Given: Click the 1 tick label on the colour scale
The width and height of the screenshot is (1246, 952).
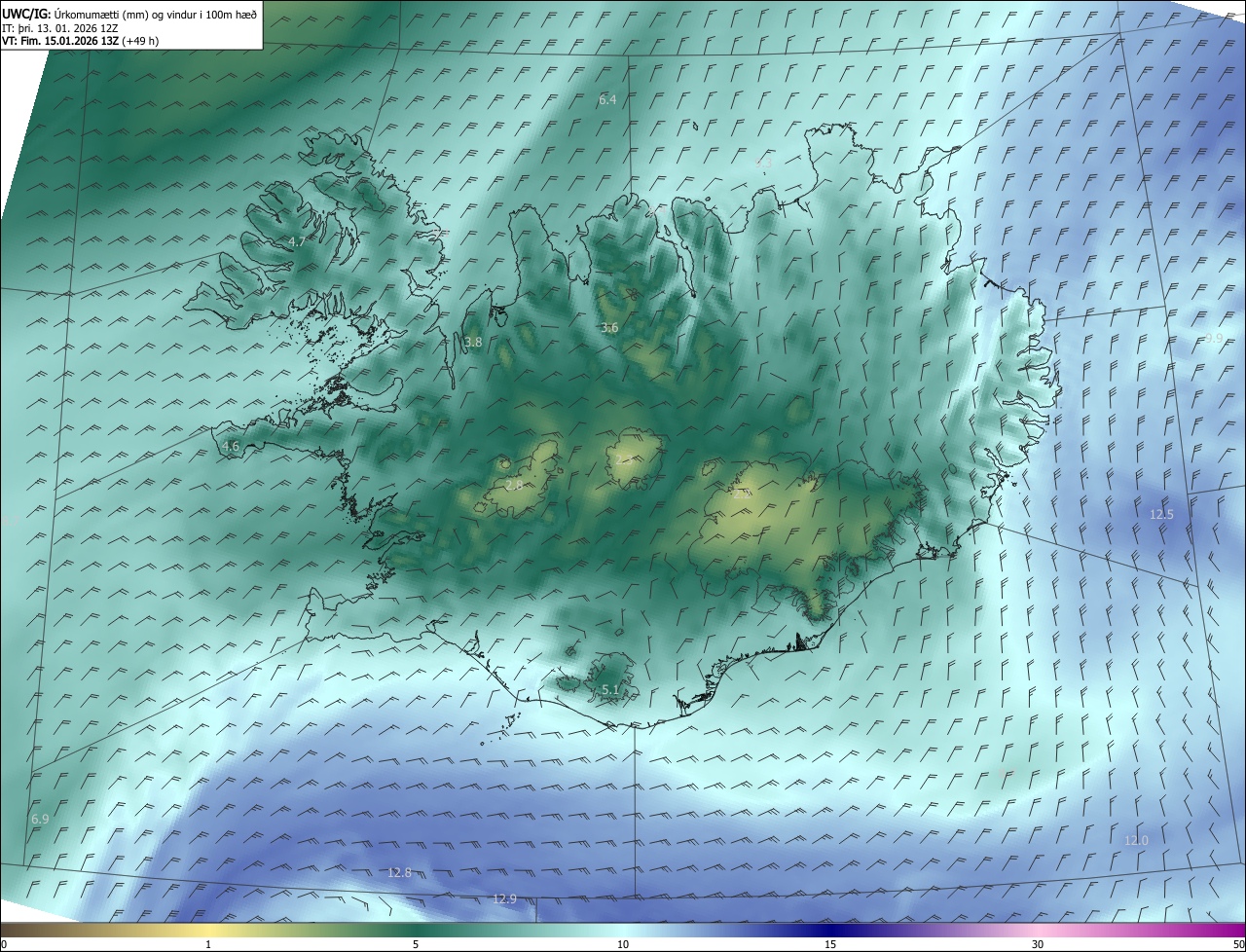Looking at the screenshot, I should point(208,944).
